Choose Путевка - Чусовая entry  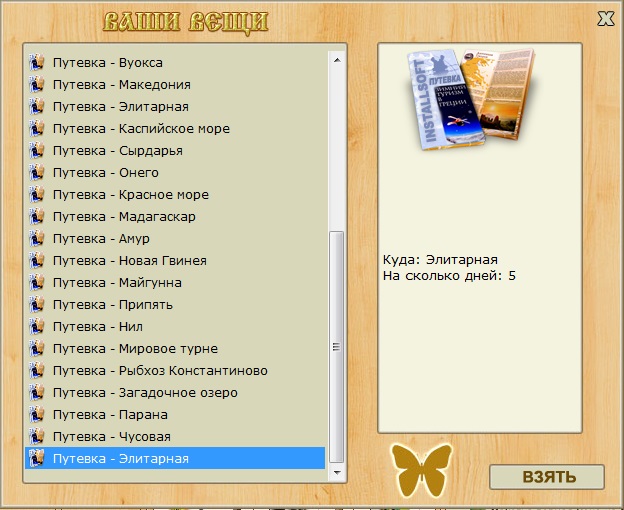[x=175, y=436]
